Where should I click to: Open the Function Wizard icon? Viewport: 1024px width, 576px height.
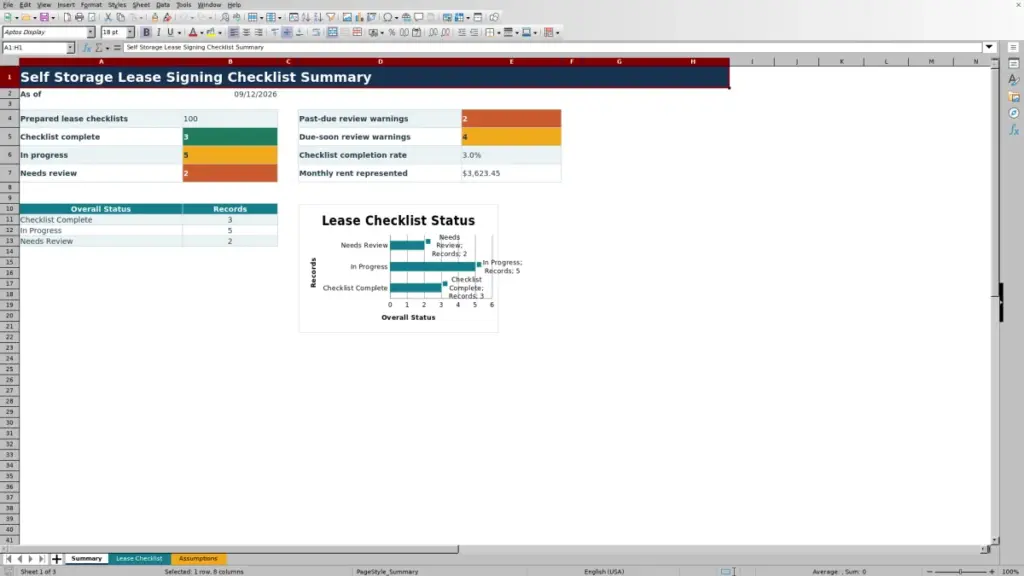pyautogui.click(x=86, y=48)
